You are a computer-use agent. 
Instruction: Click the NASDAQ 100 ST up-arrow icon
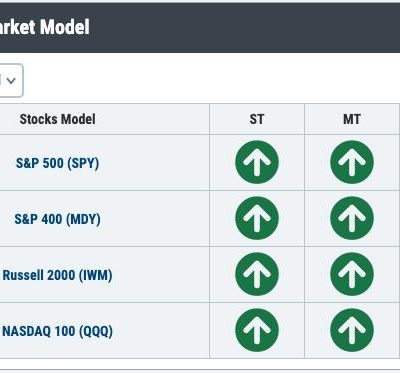(x=257, y=330)
